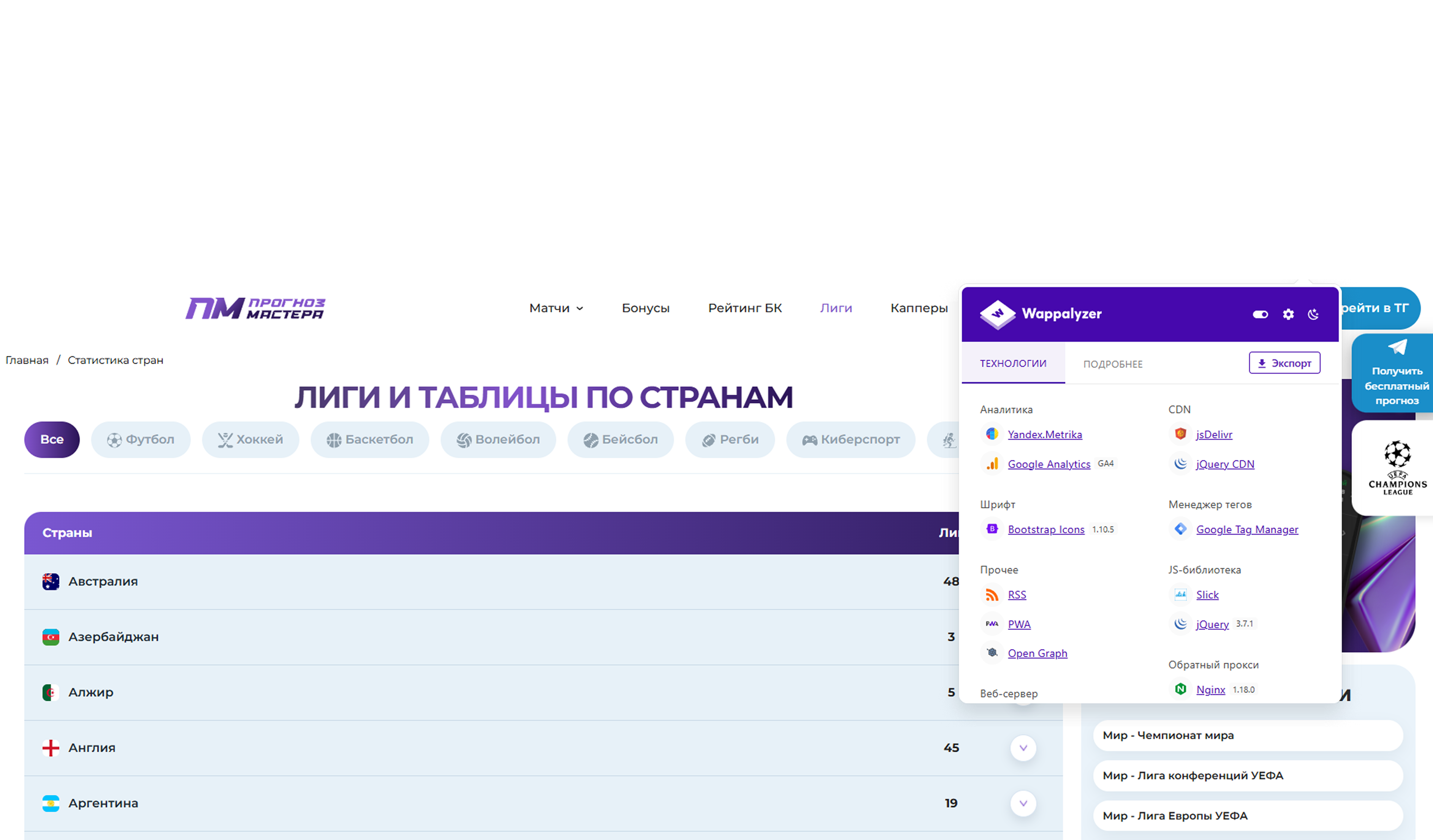Open the Бонусы menu item
Image resolution: width=1433 pixels, height=840 pixels.
click(x=645, y=308)
